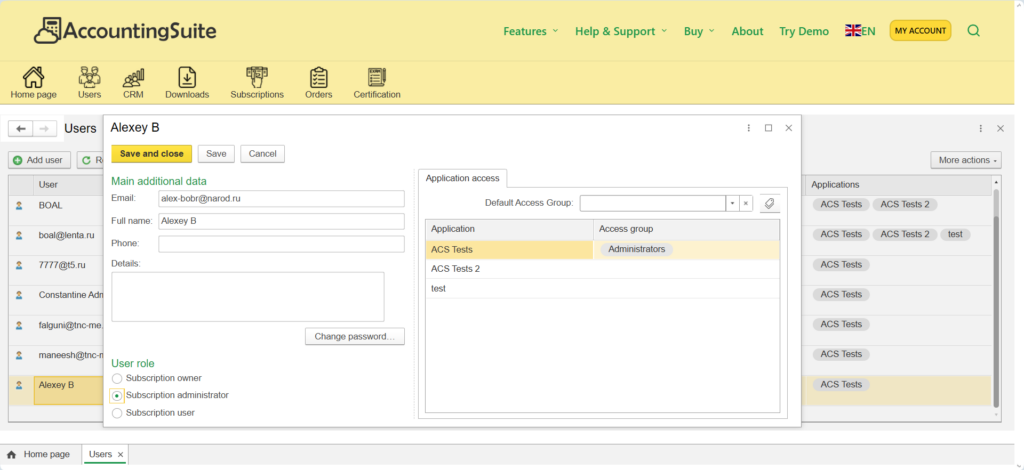Click the Save and close button
The height and width of the screenshot is (470, 1024).
coord(152,153)
